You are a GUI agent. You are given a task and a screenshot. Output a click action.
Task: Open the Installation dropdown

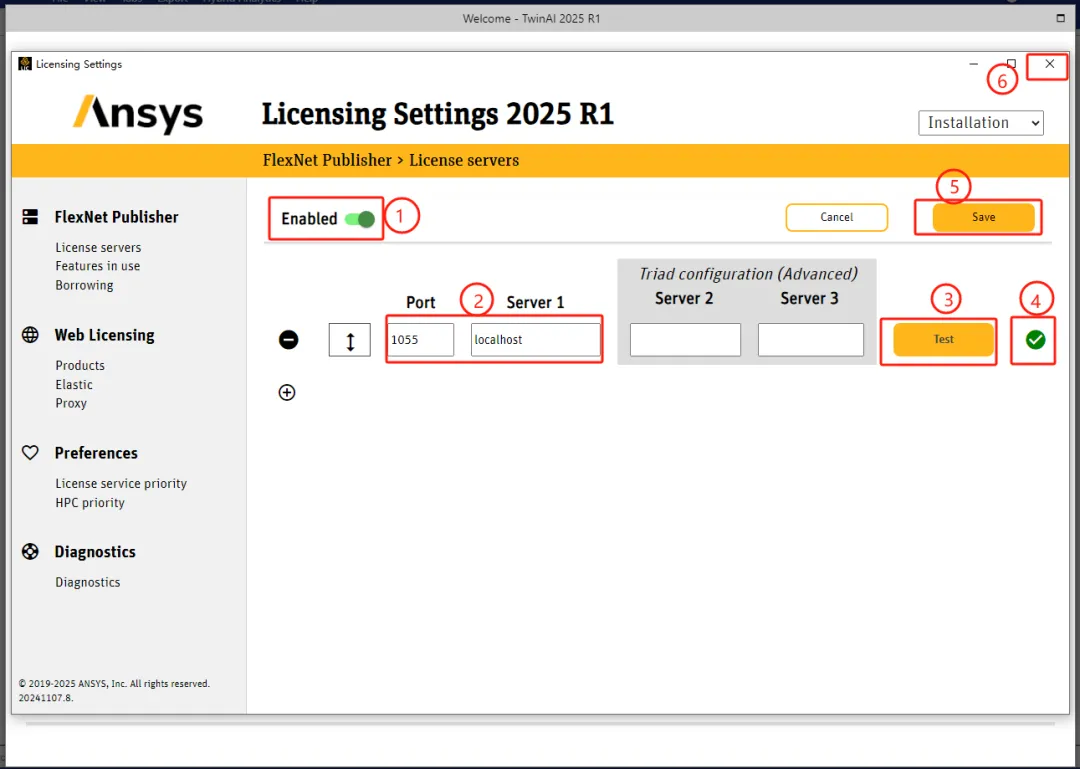click(x=981, y=123)
